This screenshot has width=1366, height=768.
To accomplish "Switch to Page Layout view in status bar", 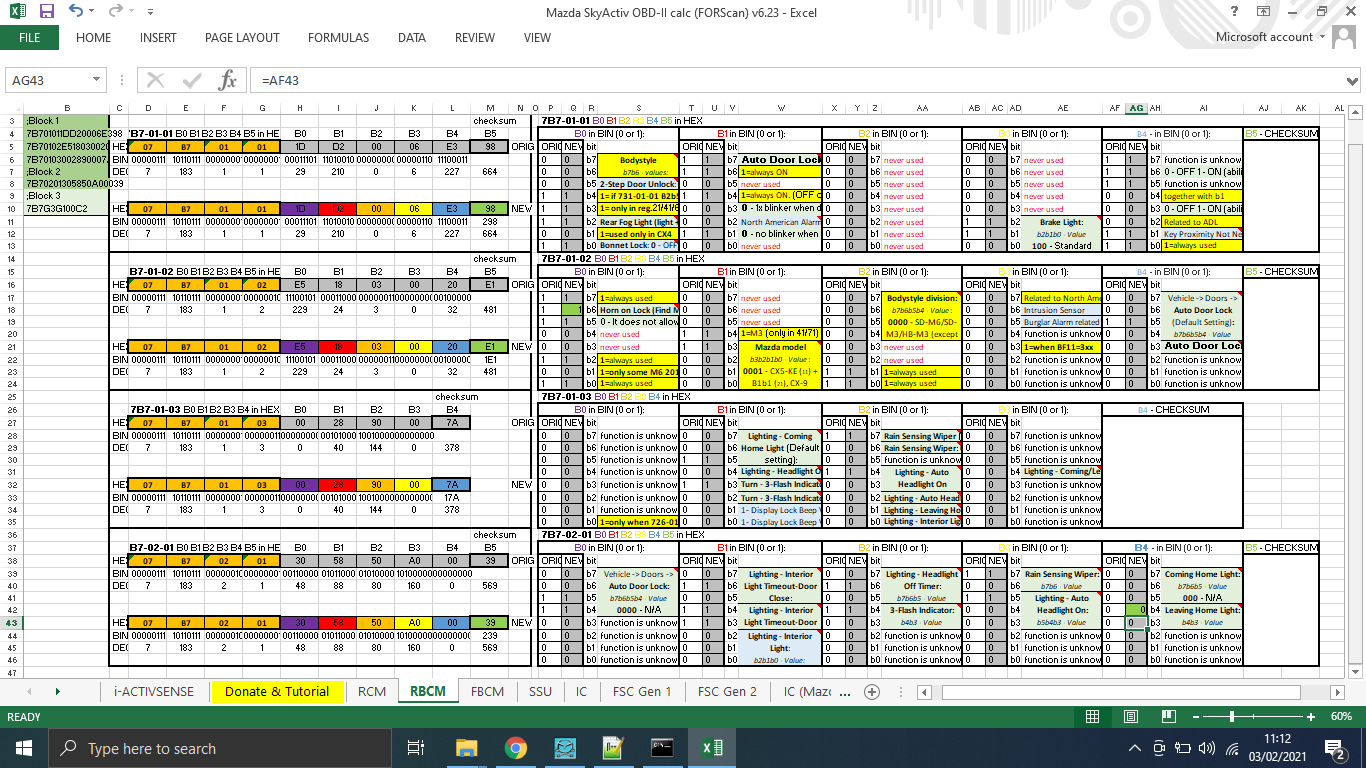I will [1131, 717].
